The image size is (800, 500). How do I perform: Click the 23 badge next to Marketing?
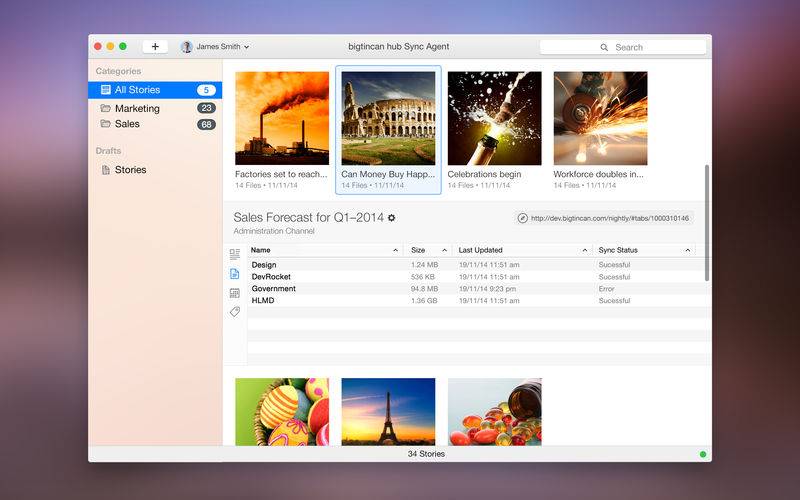206,108
